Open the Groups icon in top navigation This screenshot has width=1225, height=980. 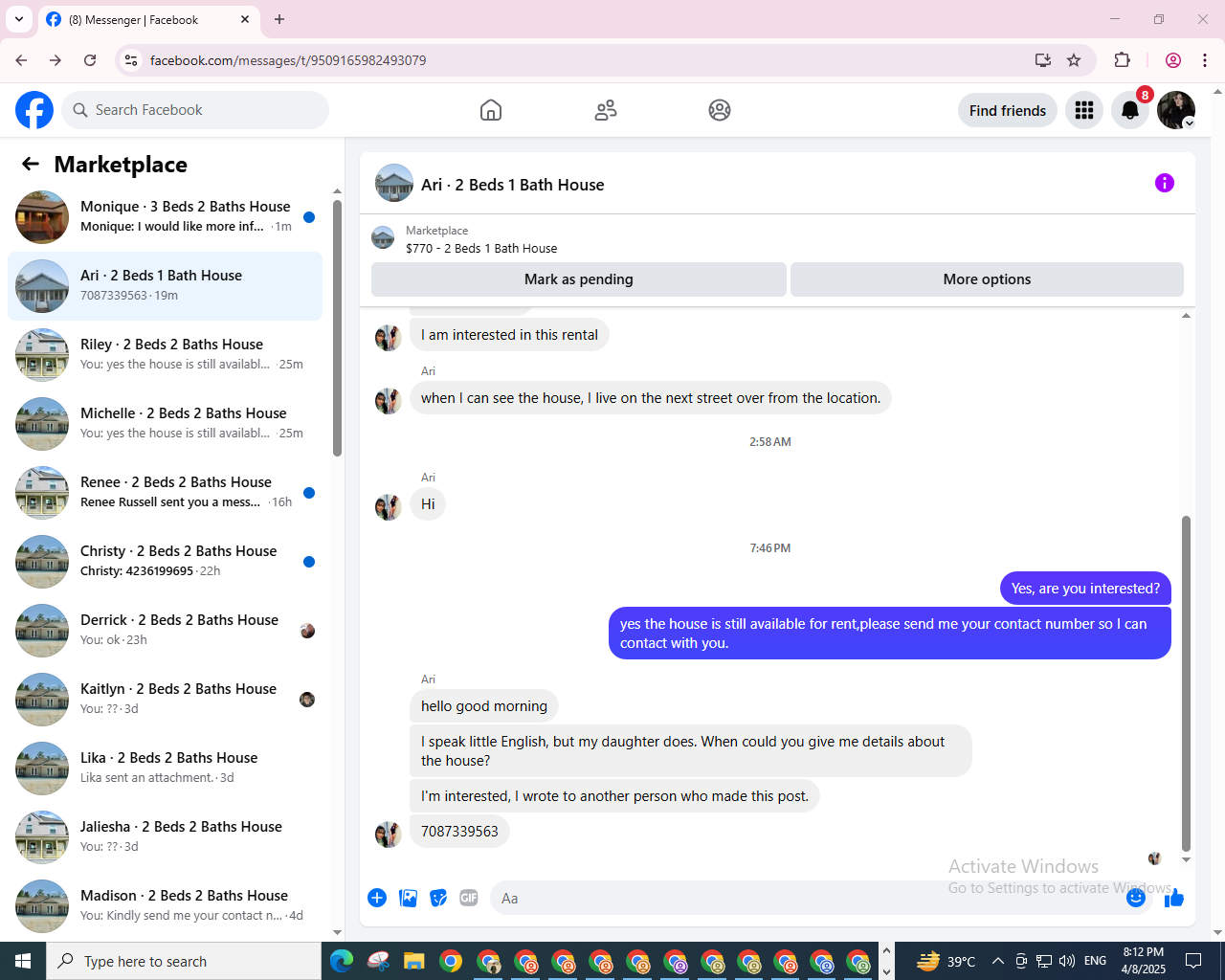[x=720, y=110]
